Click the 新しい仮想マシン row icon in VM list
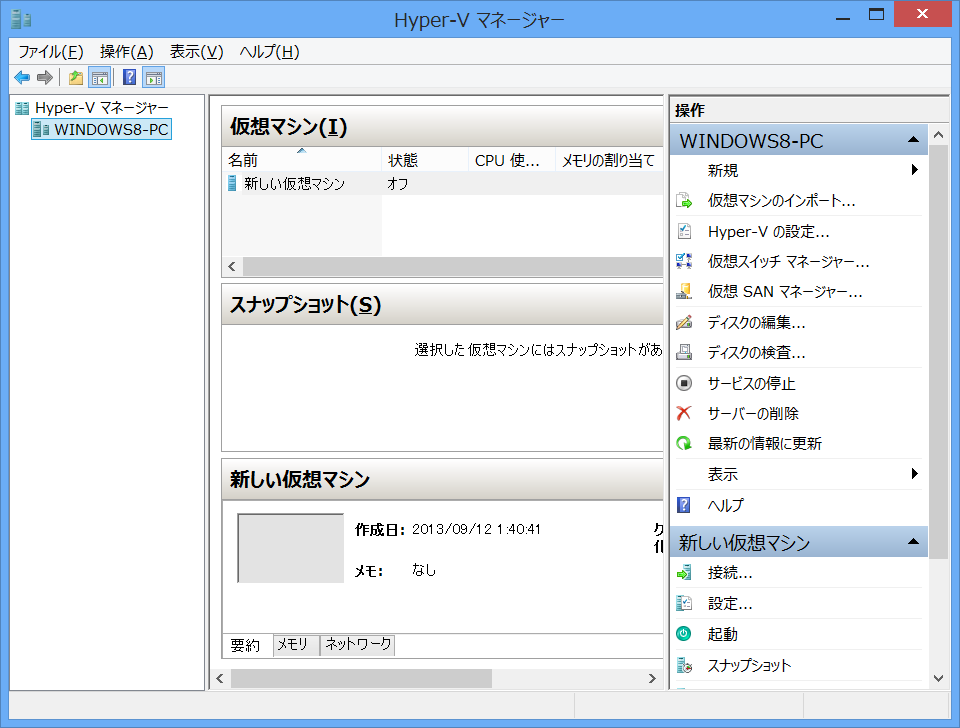The image size is (960, 728). pos(232,183)
